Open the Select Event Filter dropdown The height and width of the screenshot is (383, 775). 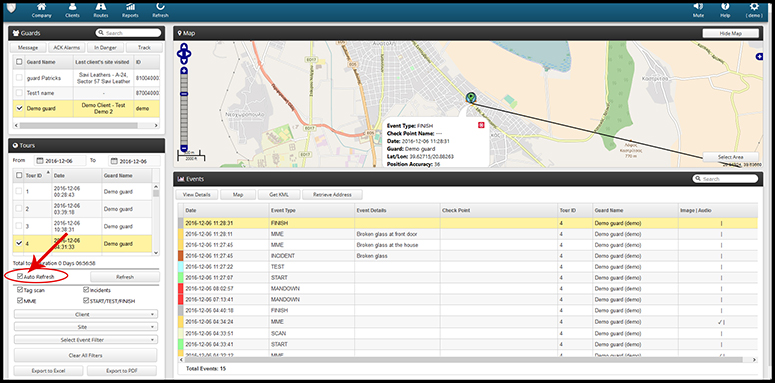[x=86, y=340]
